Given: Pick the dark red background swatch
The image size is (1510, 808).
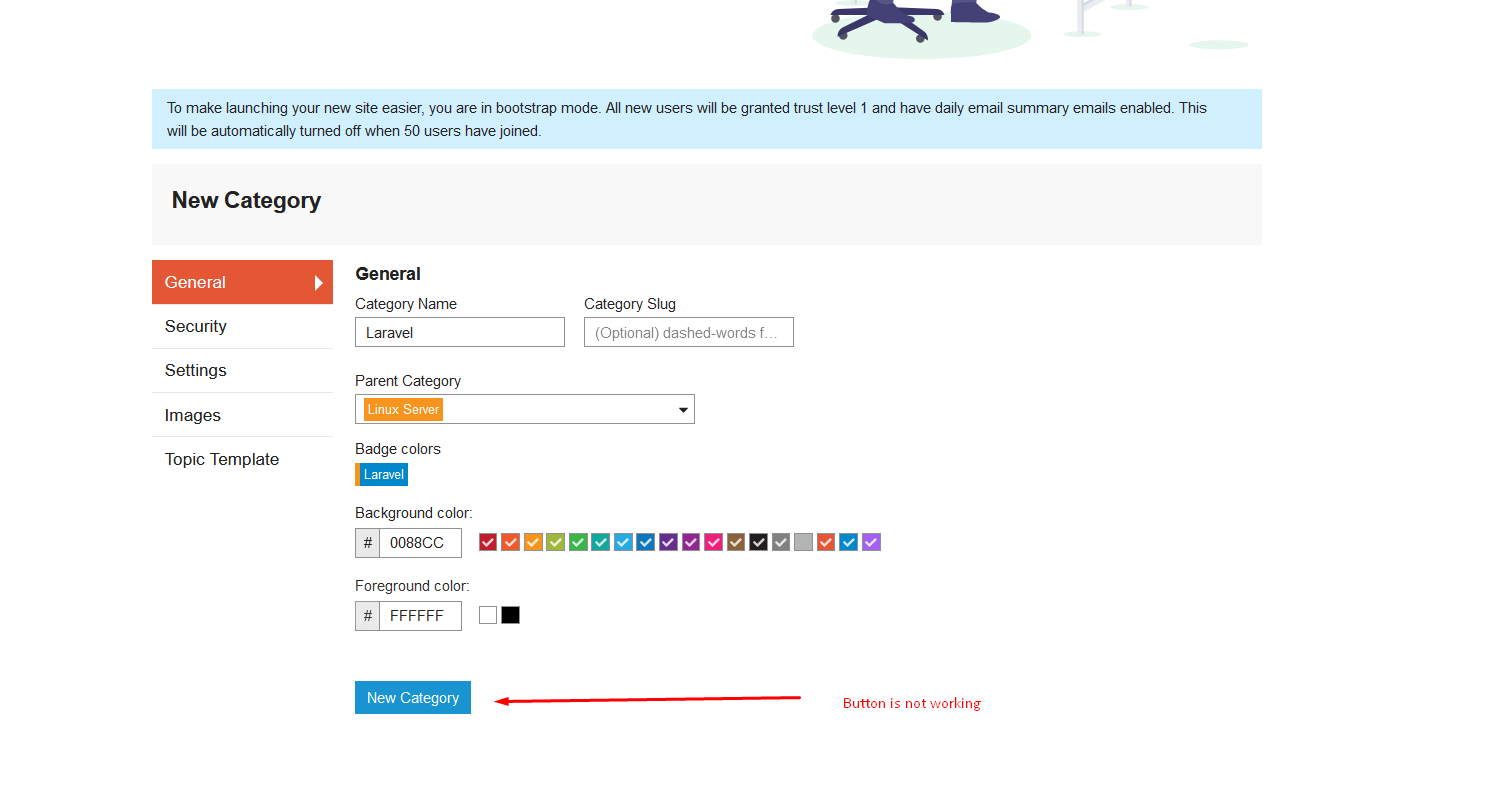Looking at the screenshot, I should click(488, 542).
